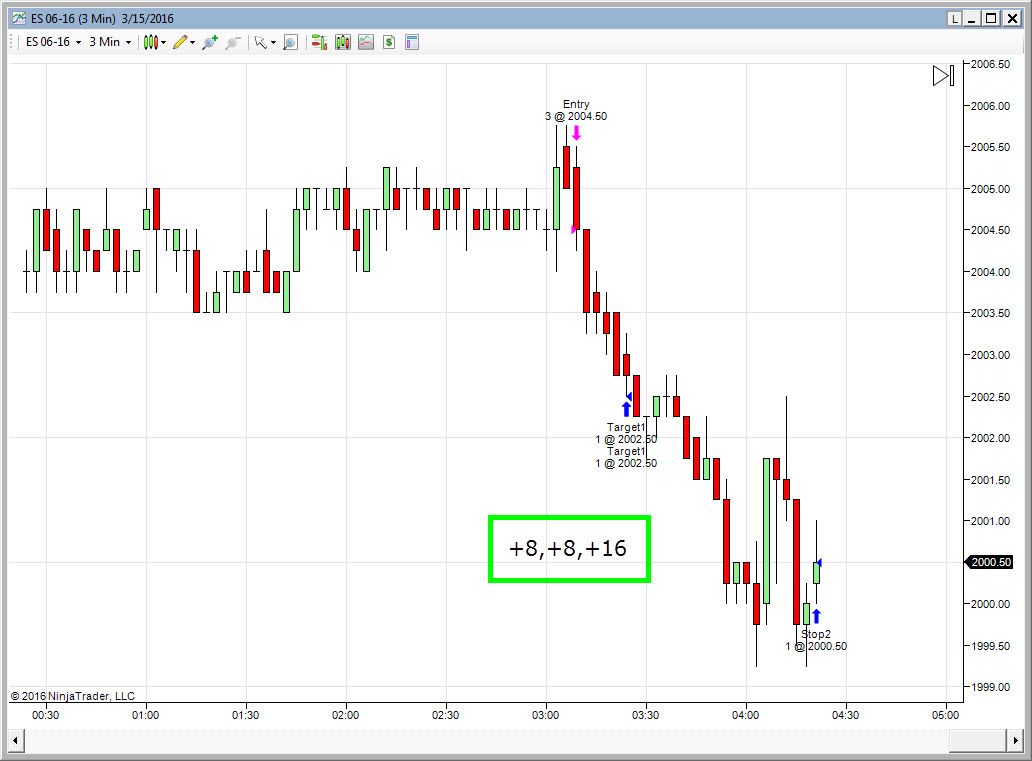Click the skip-to-latest bar arrow
The height and width of the screenshot is (761, 1032).
pos(943,76)
